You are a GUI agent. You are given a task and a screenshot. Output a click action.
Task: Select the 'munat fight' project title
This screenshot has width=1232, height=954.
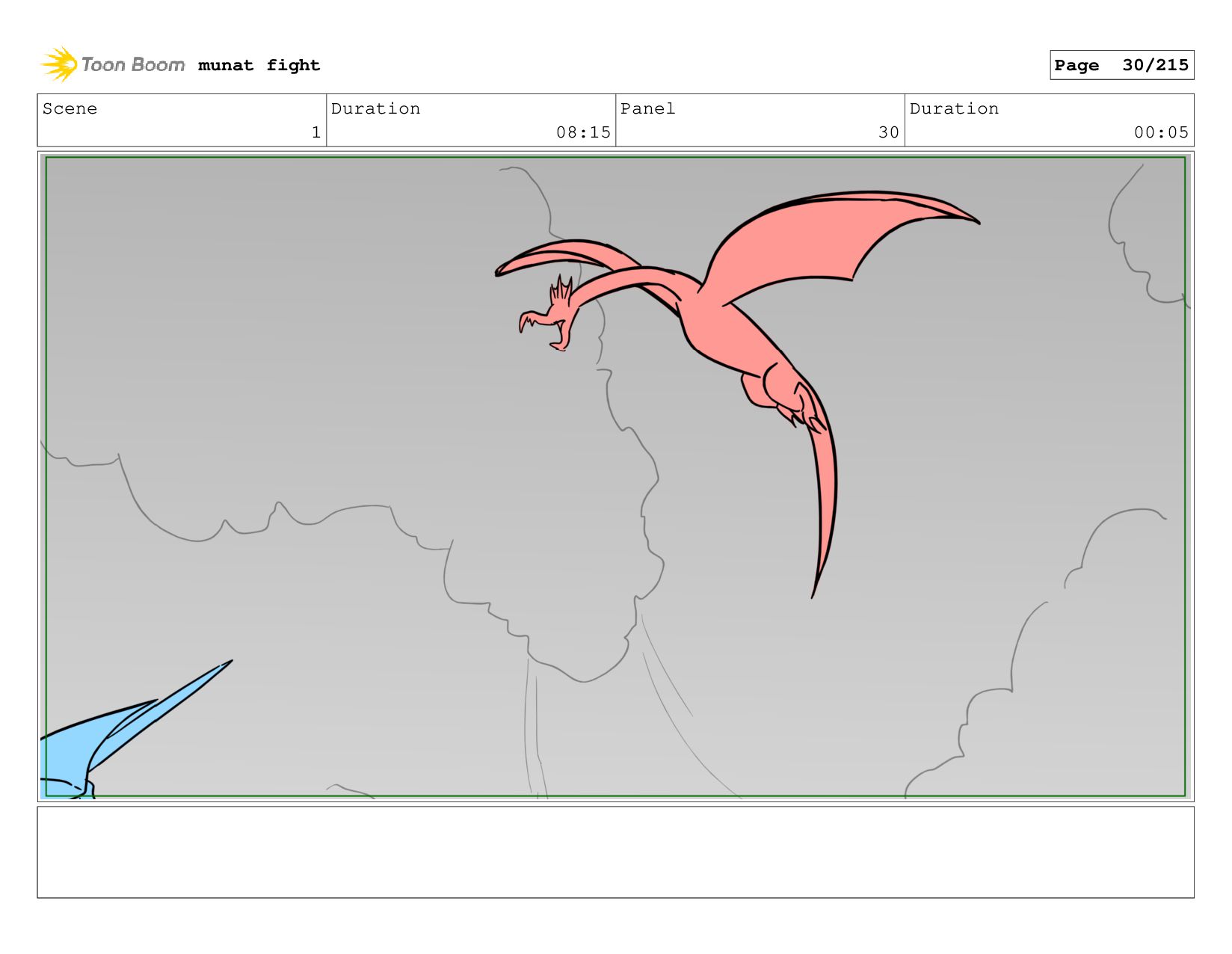[x=259, y=66]
